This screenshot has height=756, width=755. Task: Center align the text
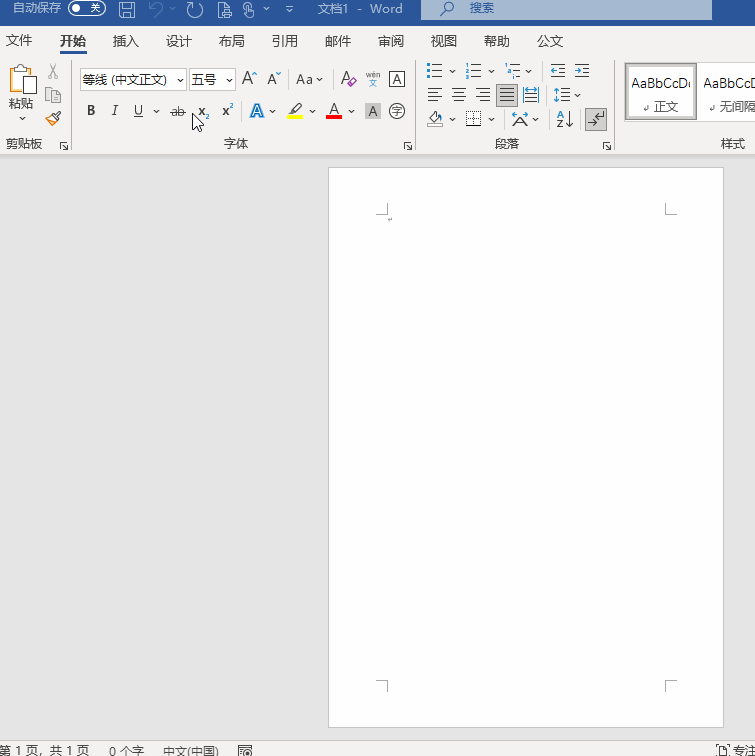tap(458, 94)
